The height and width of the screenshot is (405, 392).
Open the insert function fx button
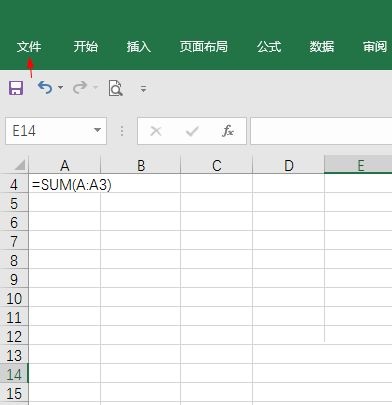pyautogui.click(x=228, y=131)
